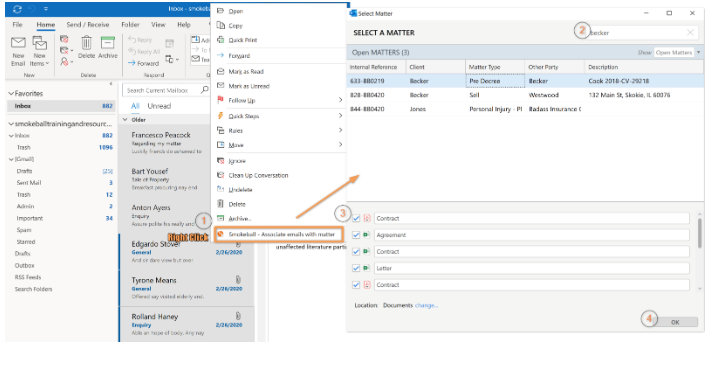
Task: Show only Unread messages filter
Action: [x=159, y=106]
